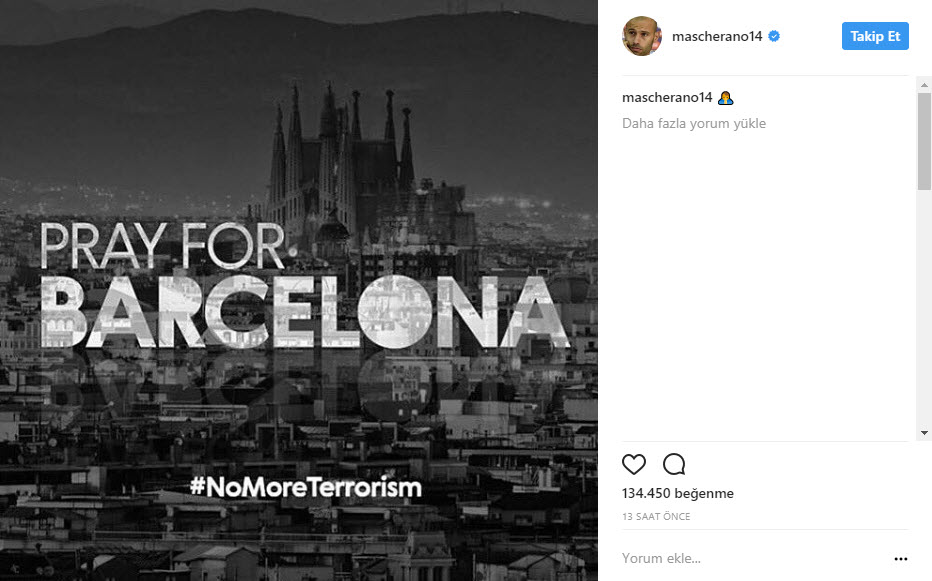Open the 13 SAAT ÖNCE timestamp link

(656, 517)
